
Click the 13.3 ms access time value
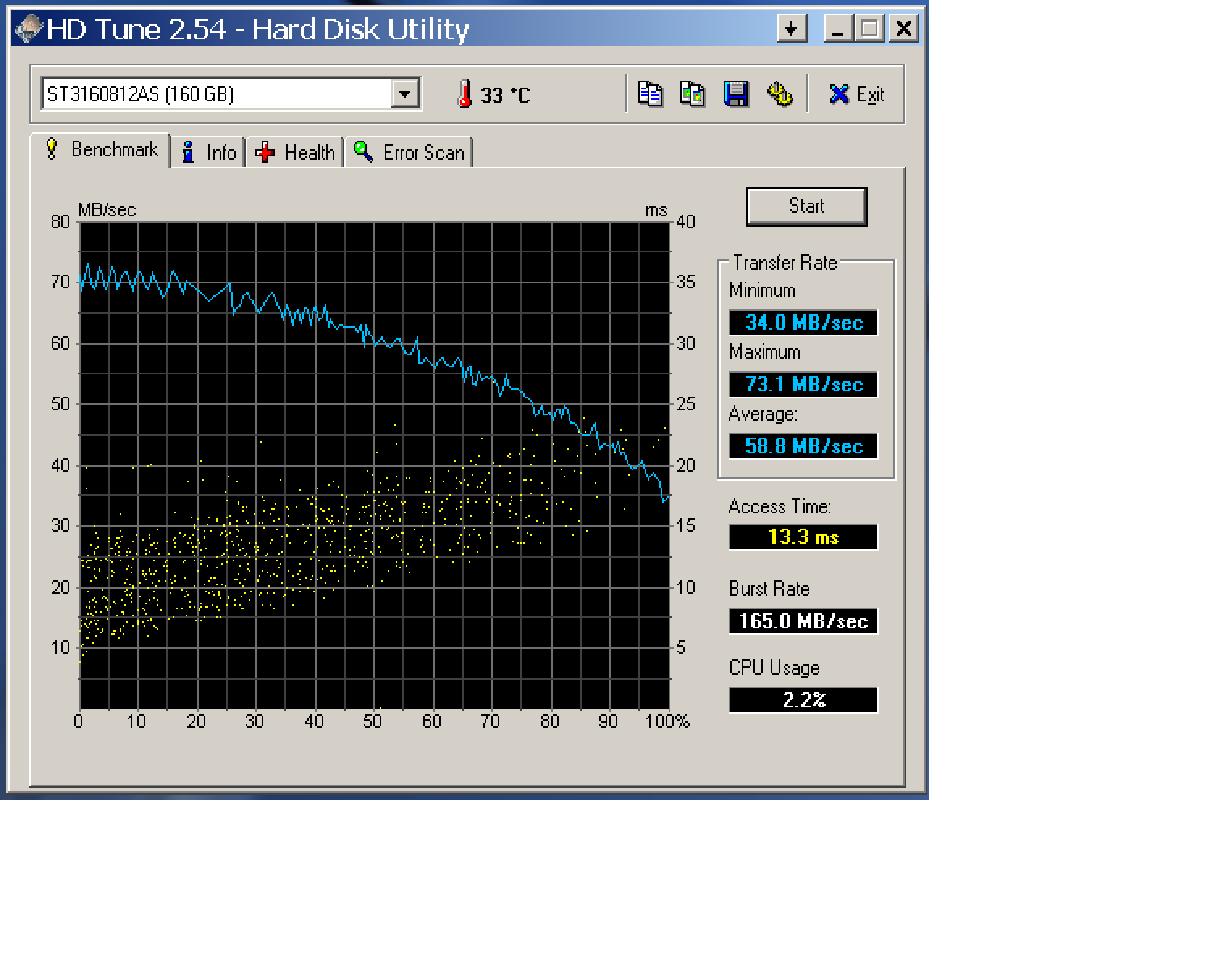coord(803,537)
